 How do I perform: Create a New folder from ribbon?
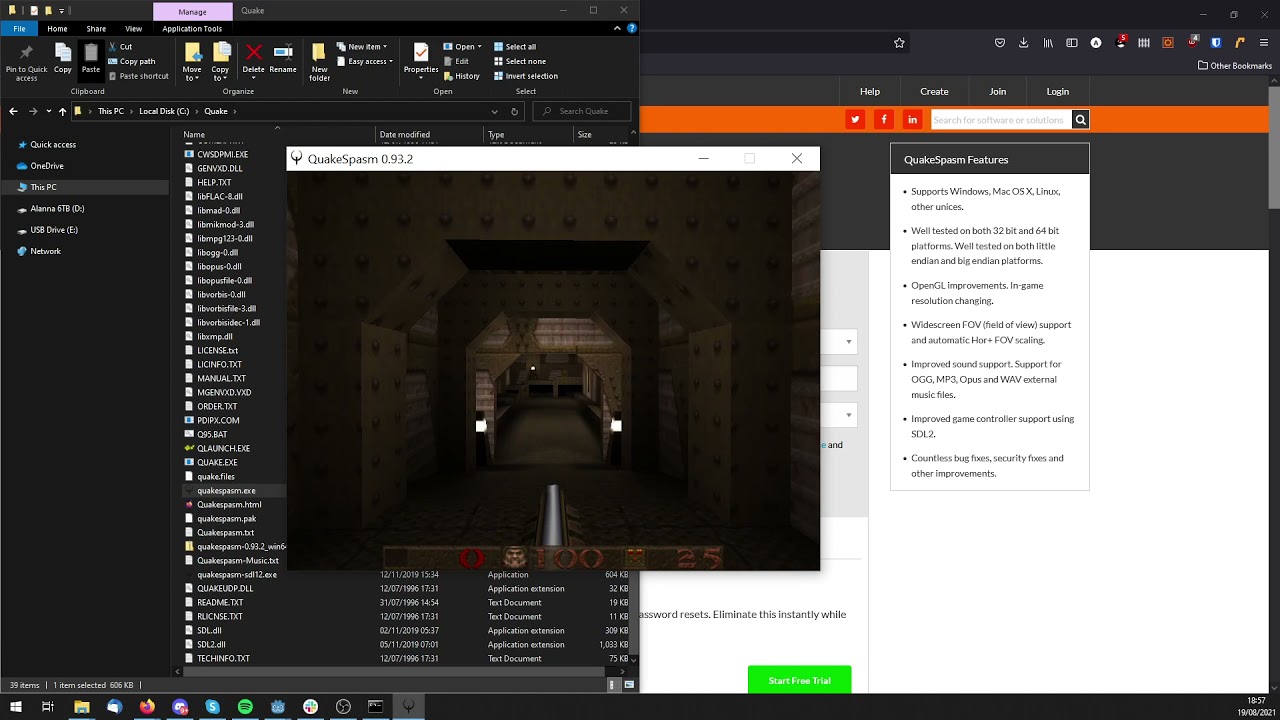(x=319, y=62)
